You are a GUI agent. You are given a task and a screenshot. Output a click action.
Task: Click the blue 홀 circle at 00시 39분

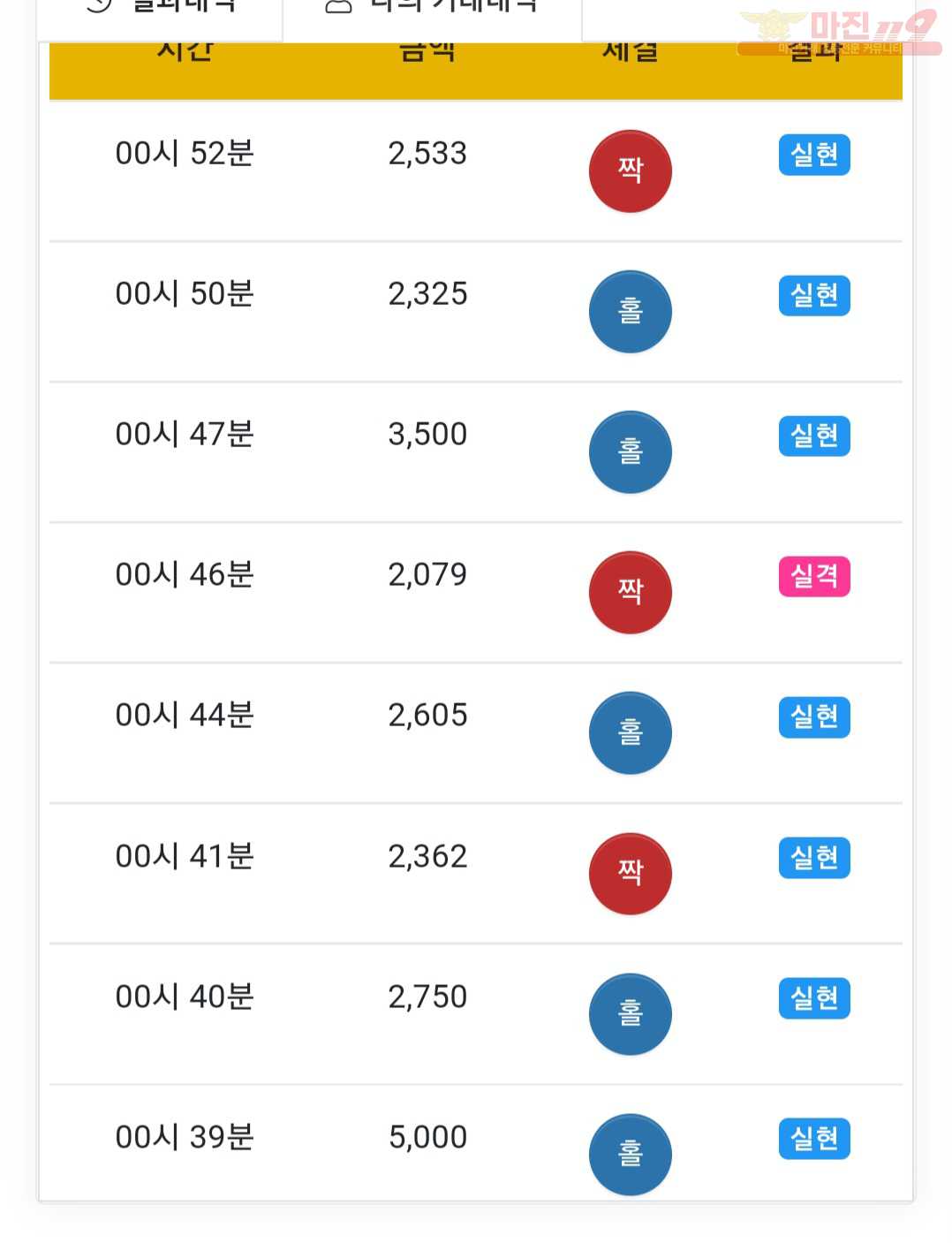pos(630,1154)
